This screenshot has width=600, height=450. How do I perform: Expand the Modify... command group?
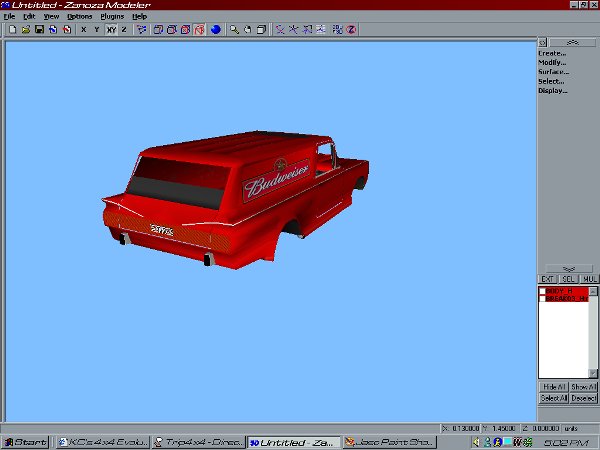(x=552, y=62)
